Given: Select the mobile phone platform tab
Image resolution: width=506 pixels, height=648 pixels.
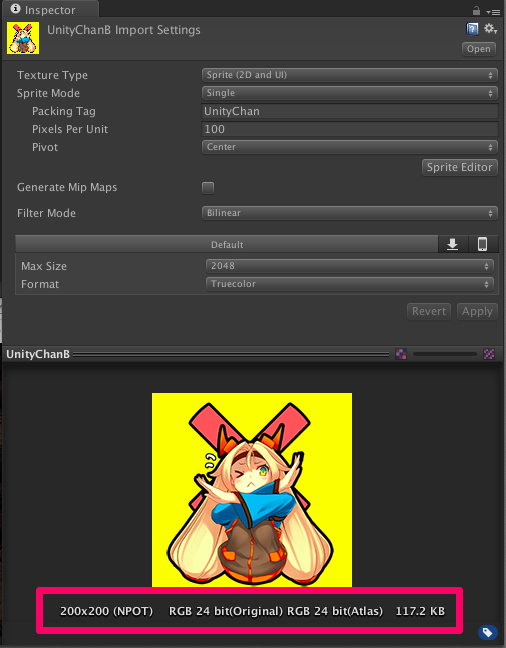Looking at the screenshot, I should [483, 244].
